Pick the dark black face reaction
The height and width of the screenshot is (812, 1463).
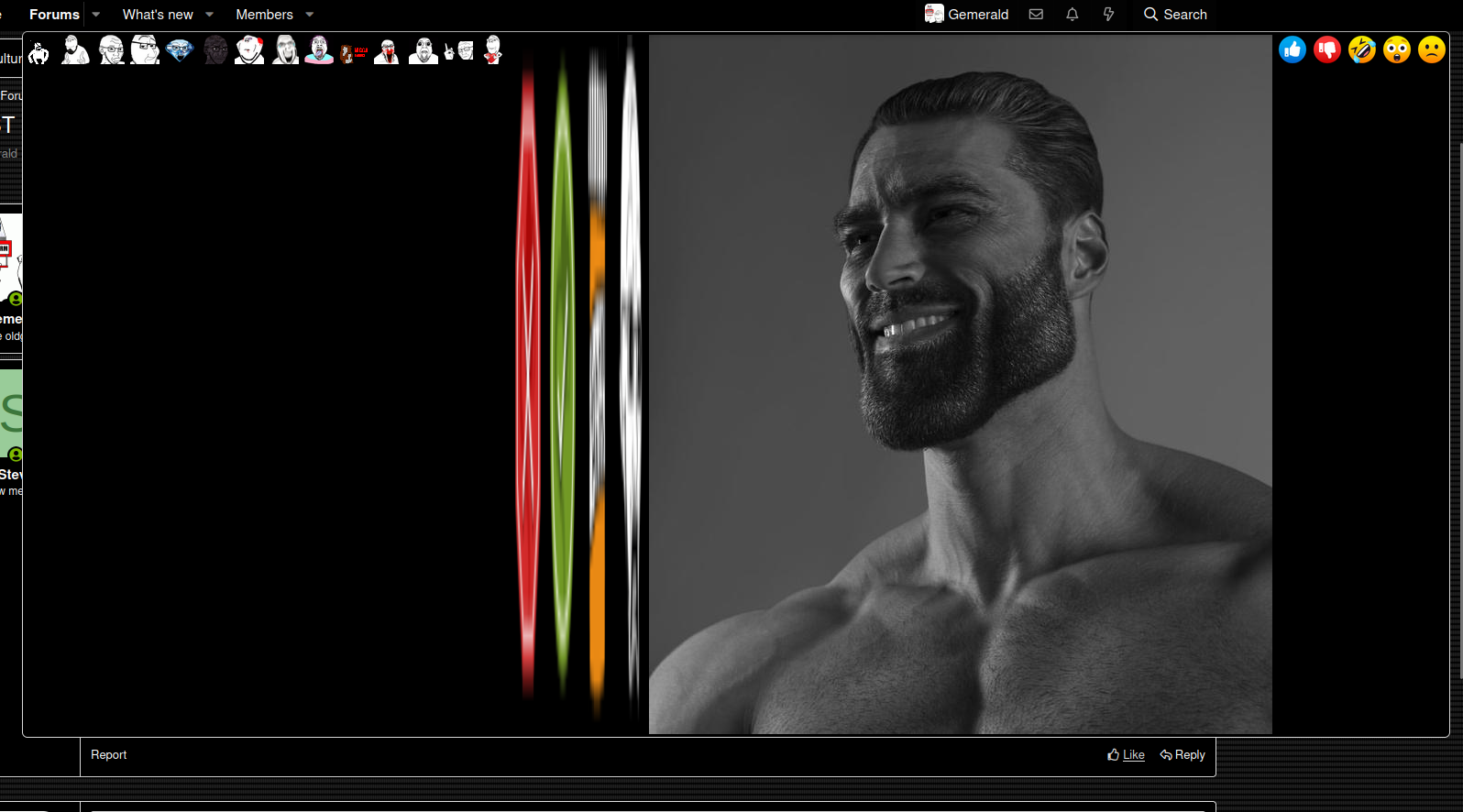[x=215, y=49]
